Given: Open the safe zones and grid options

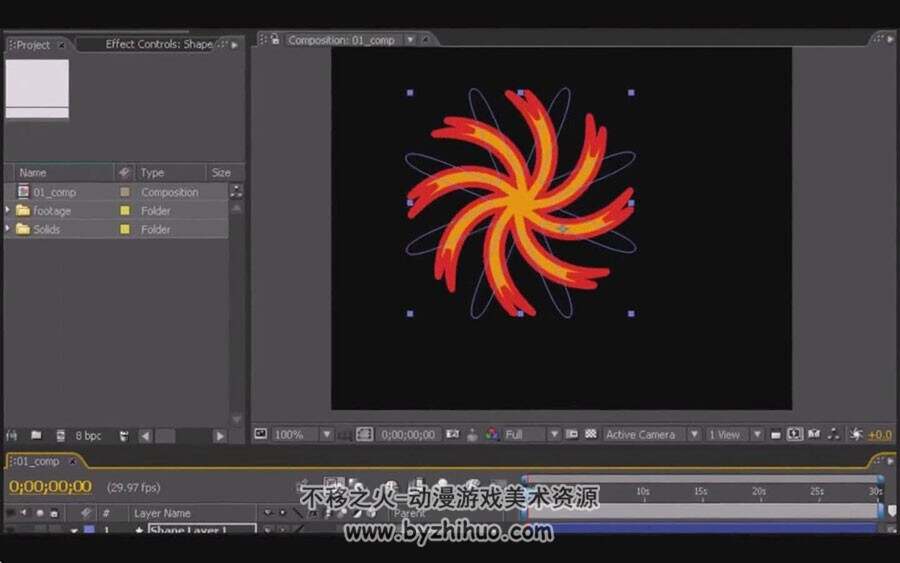Looking at the screenshot, I should [x=344, y=435].
